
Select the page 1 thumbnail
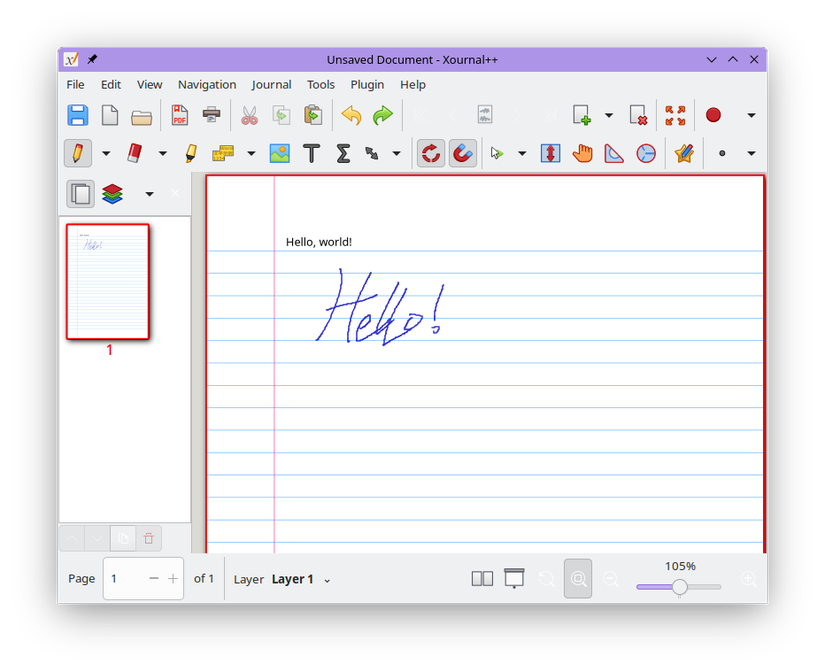tap(108, 281)
